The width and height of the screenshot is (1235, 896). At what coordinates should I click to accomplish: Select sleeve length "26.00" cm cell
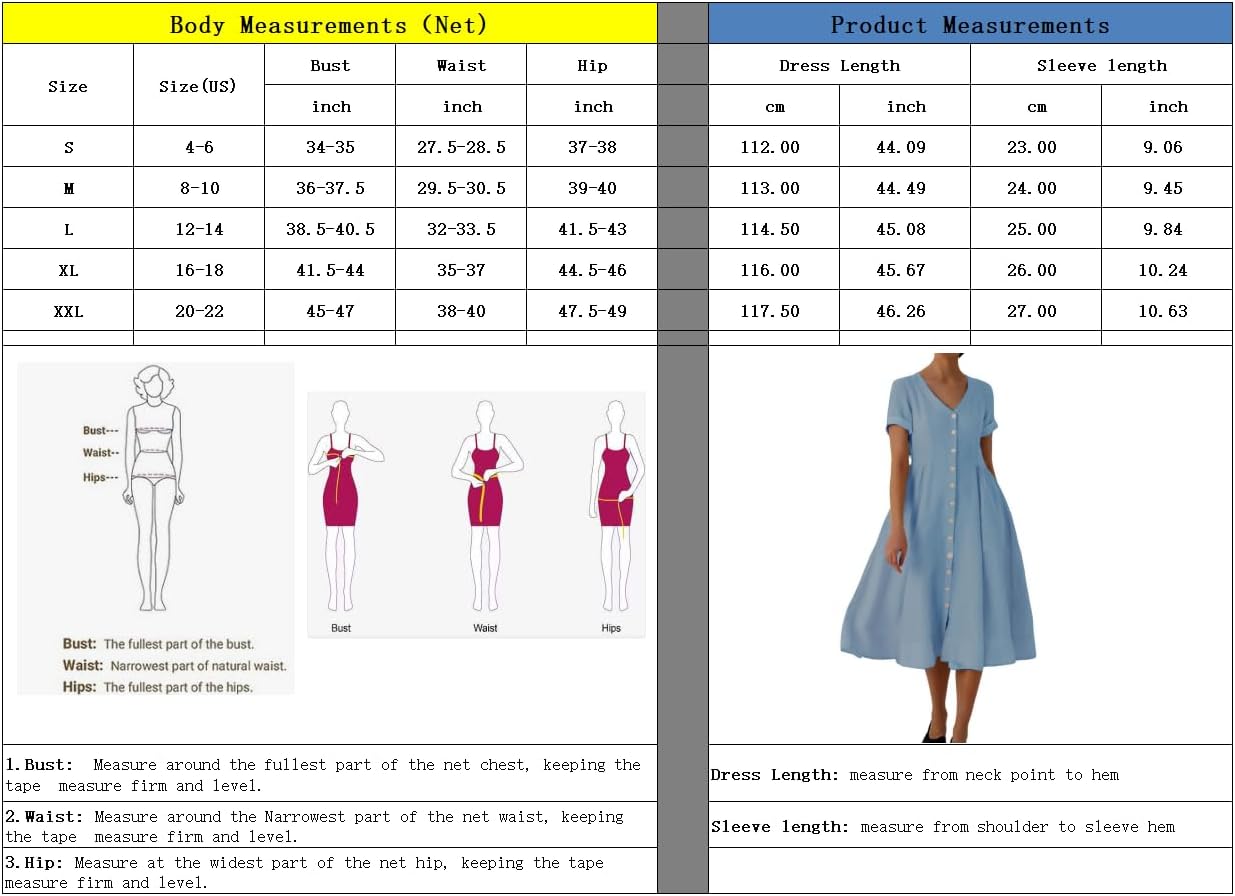pyautogui.click(x=1036, y=270)
